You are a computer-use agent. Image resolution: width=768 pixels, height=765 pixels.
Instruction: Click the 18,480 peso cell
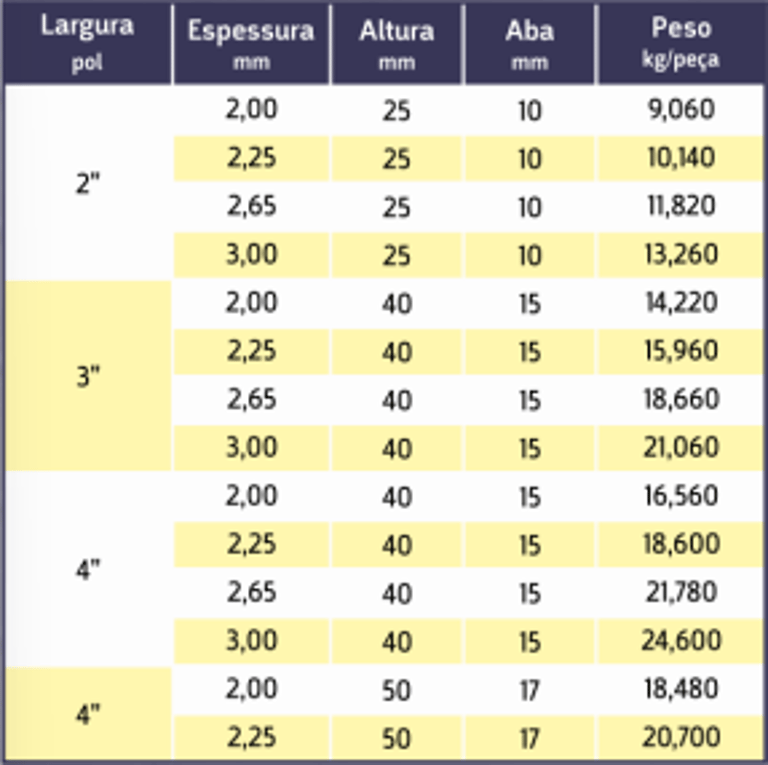680,690
